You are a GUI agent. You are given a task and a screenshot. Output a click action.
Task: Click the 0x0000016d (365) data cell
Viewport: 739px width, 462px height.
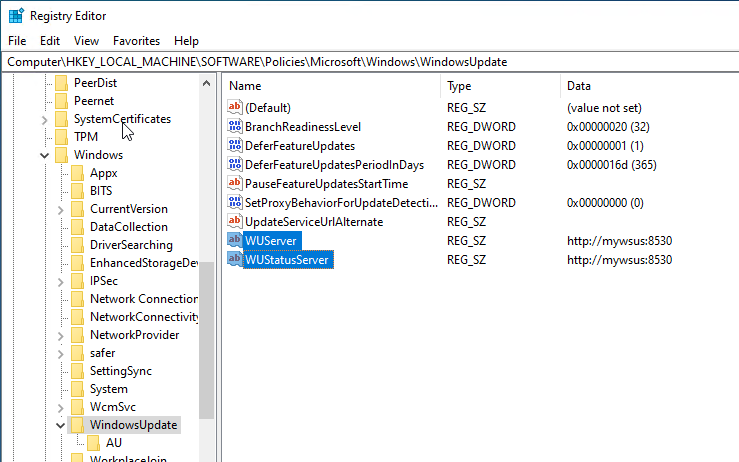tap(611, 165)
